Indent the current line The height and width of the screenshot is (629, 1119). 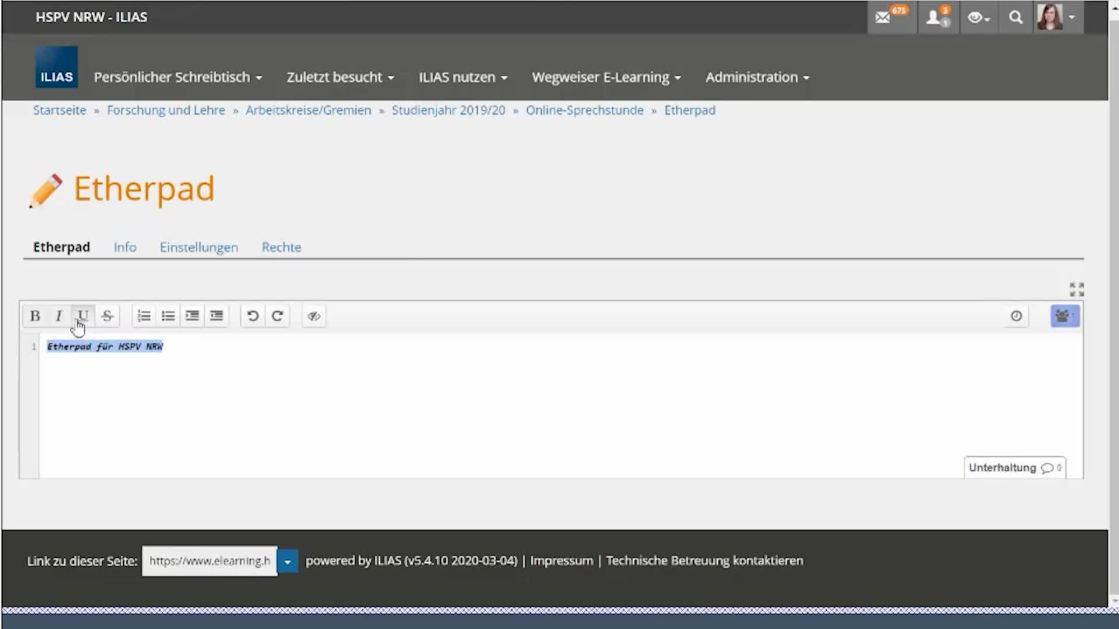coord(193,316)
